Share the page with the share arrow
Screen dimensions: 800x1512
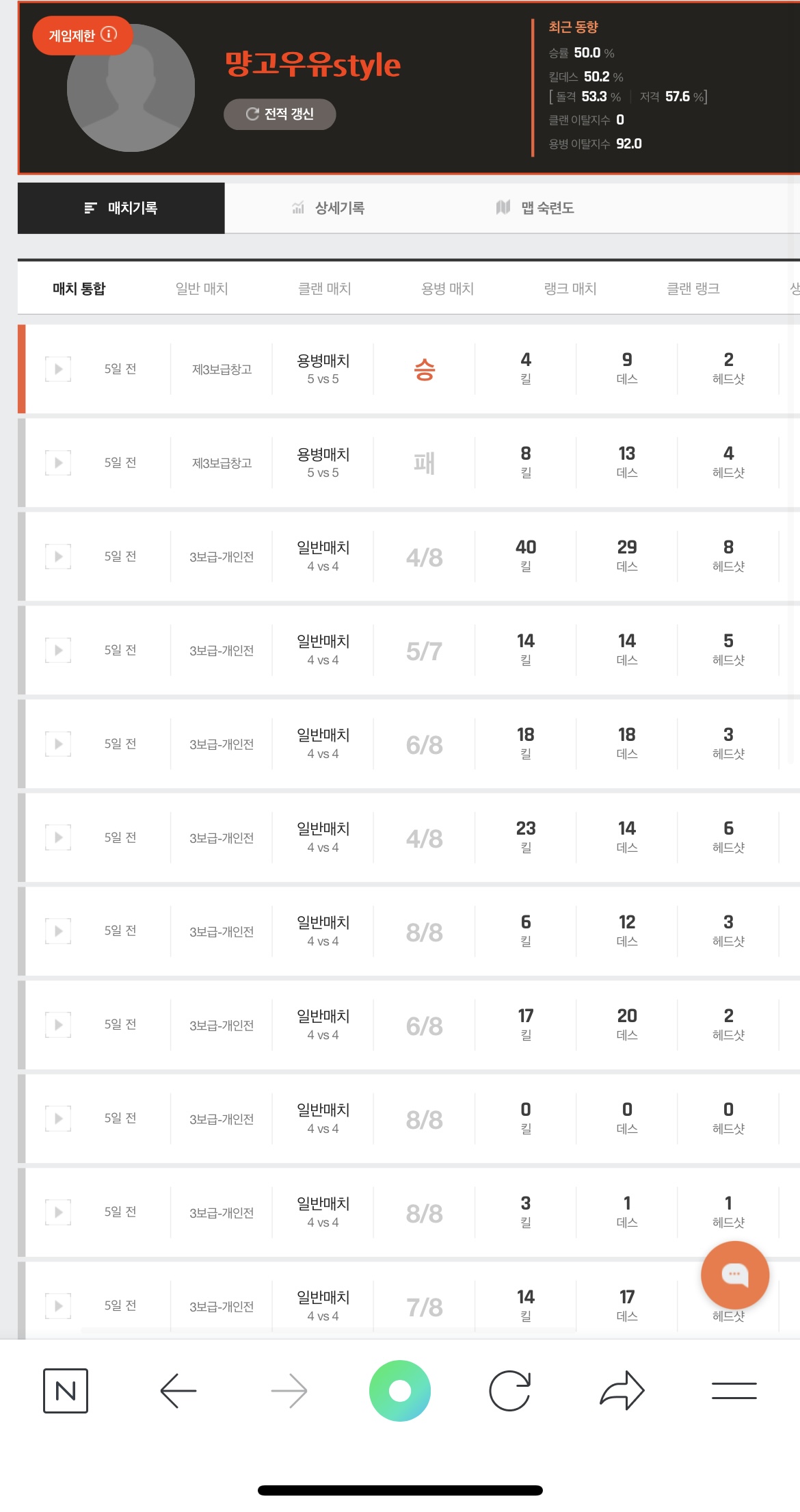coord(622,1391)
